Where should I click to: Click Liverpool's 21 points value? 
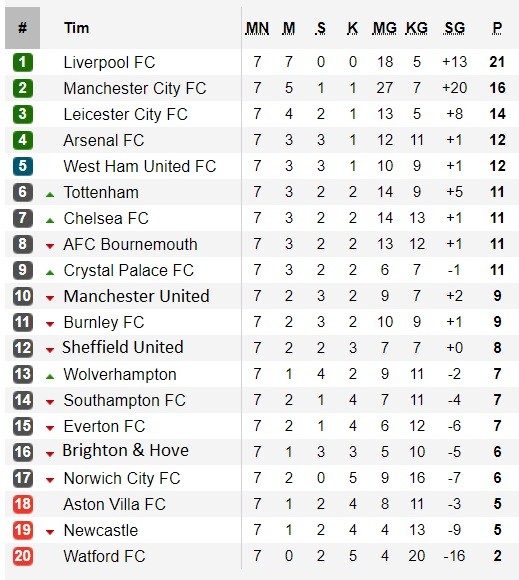click(497, 62)
